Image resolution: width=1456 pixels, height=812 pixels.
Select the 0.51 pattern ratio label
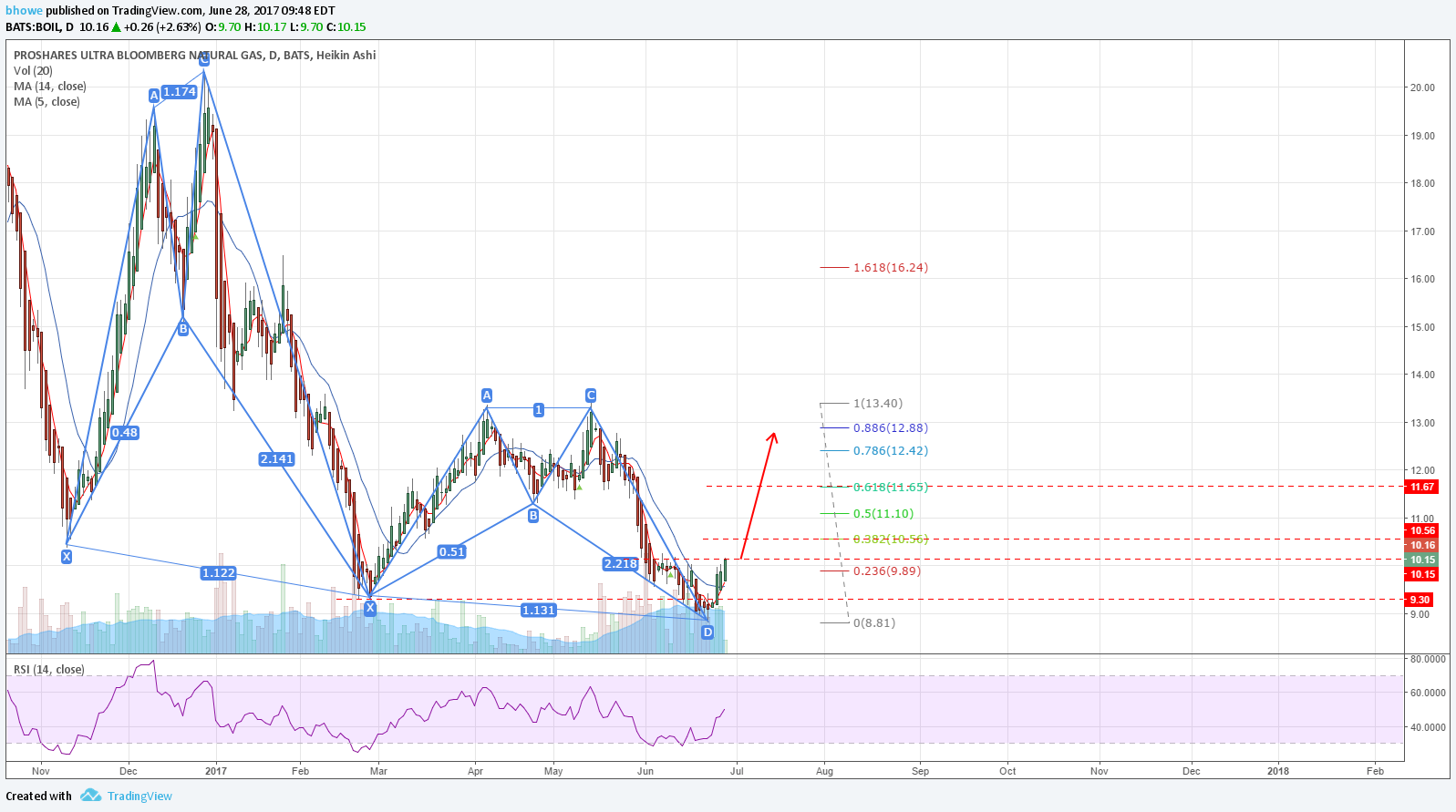pyautogui.click(x=452, y=551)
